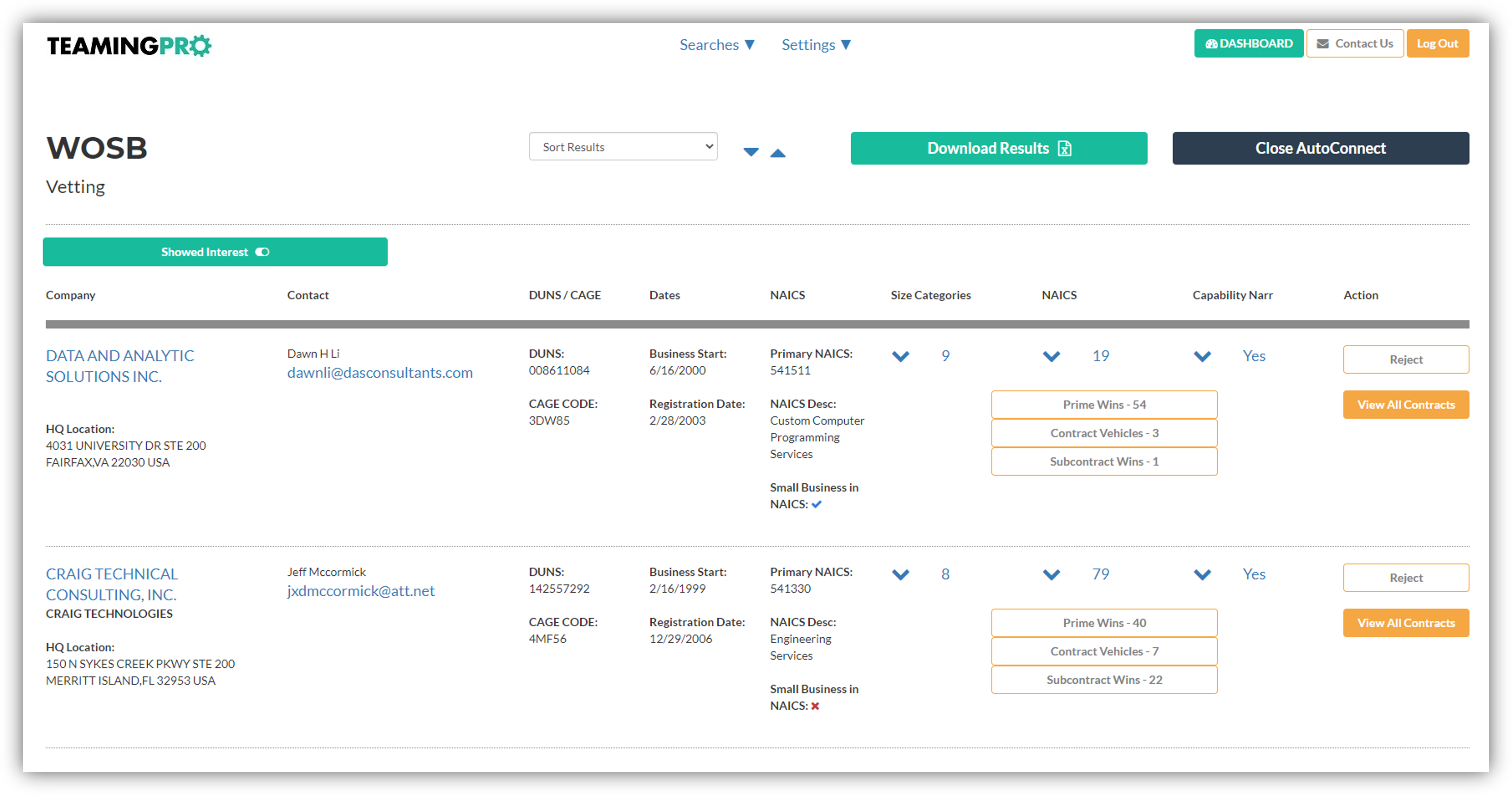Sort results descending with down arrow

(x=751, y=152)
